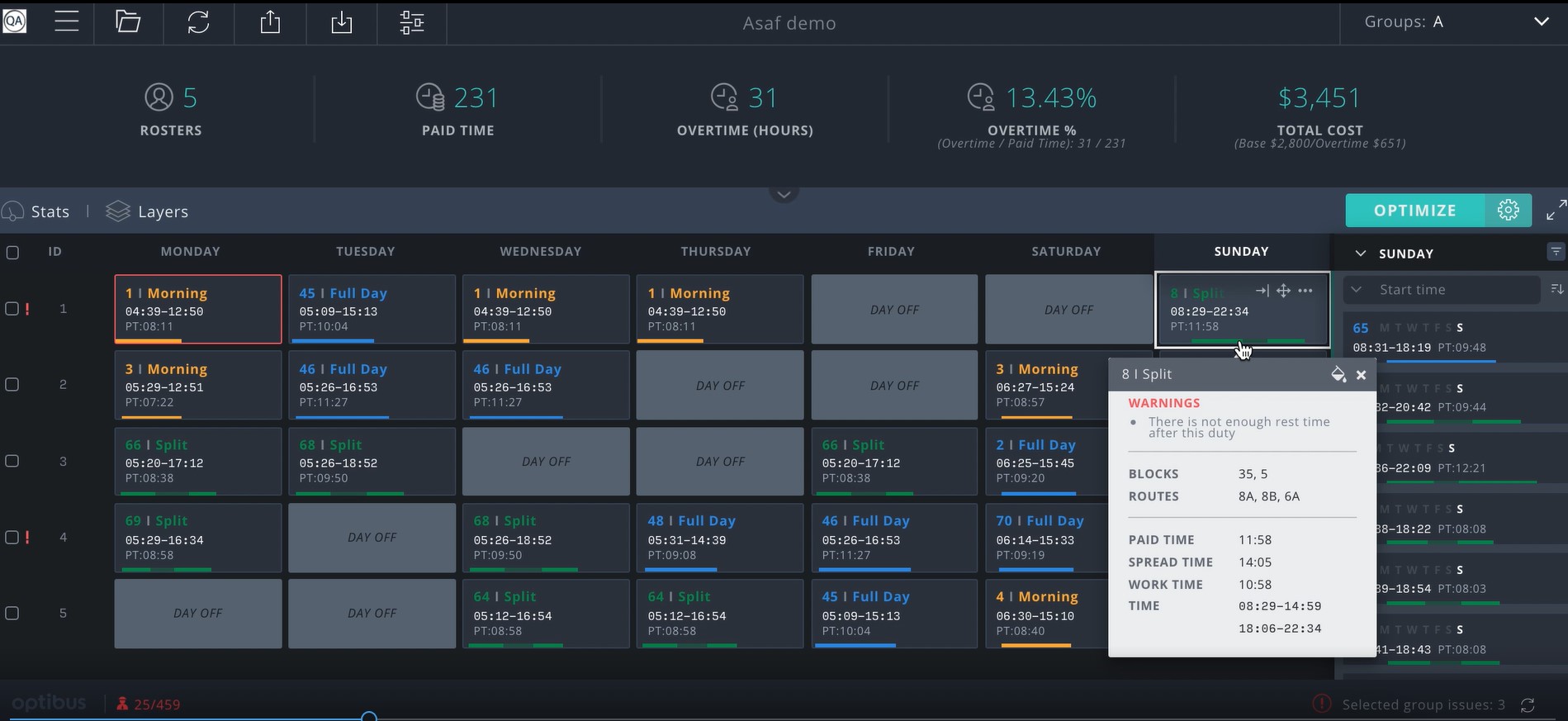Check the checkbox for roster 5
Screen dimensions: 1568x721
coord(12,614)
